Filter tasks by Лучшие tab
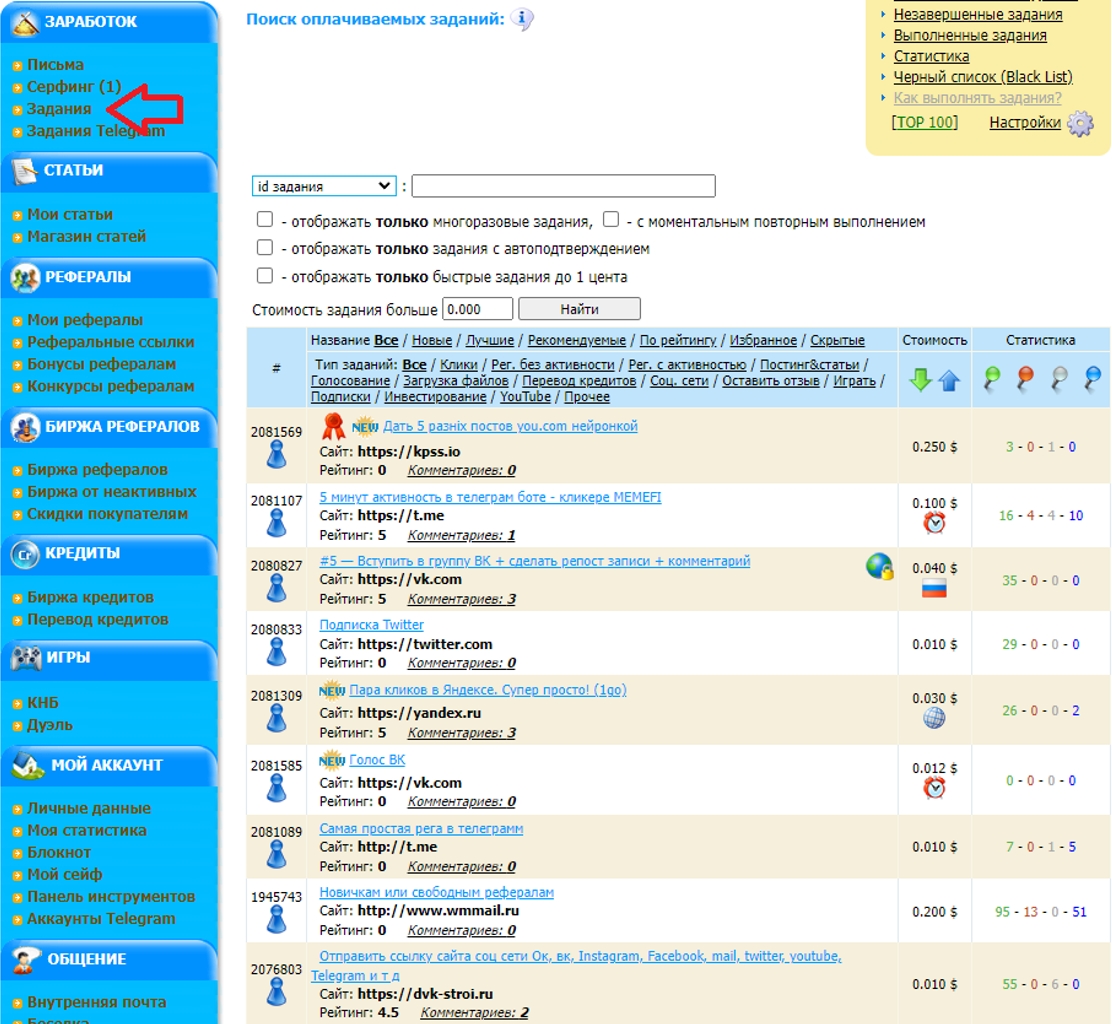 (489, 340)
